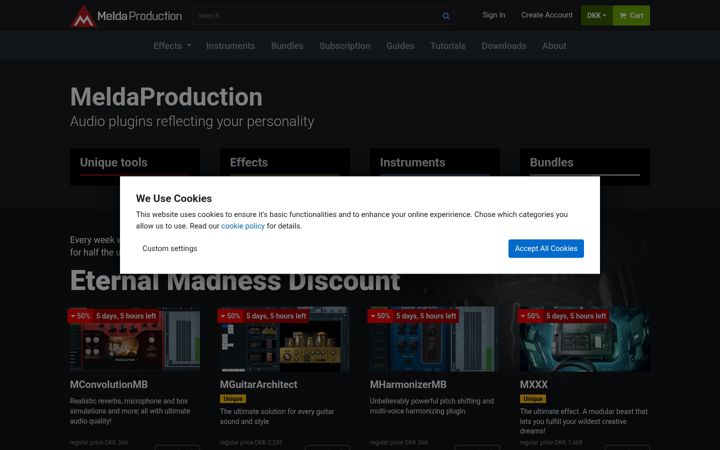Open the DKK currency dropdown

point(596,16)
